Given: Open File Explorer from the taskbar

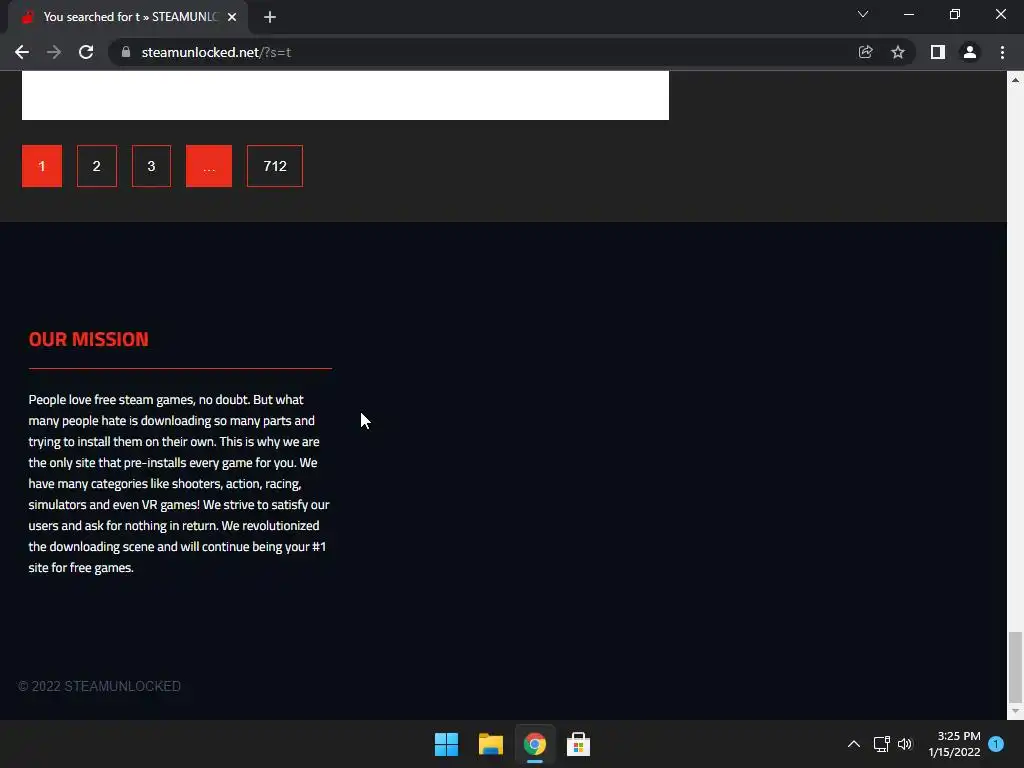Looking at the screenshot, I should click(x=490, y=744).
